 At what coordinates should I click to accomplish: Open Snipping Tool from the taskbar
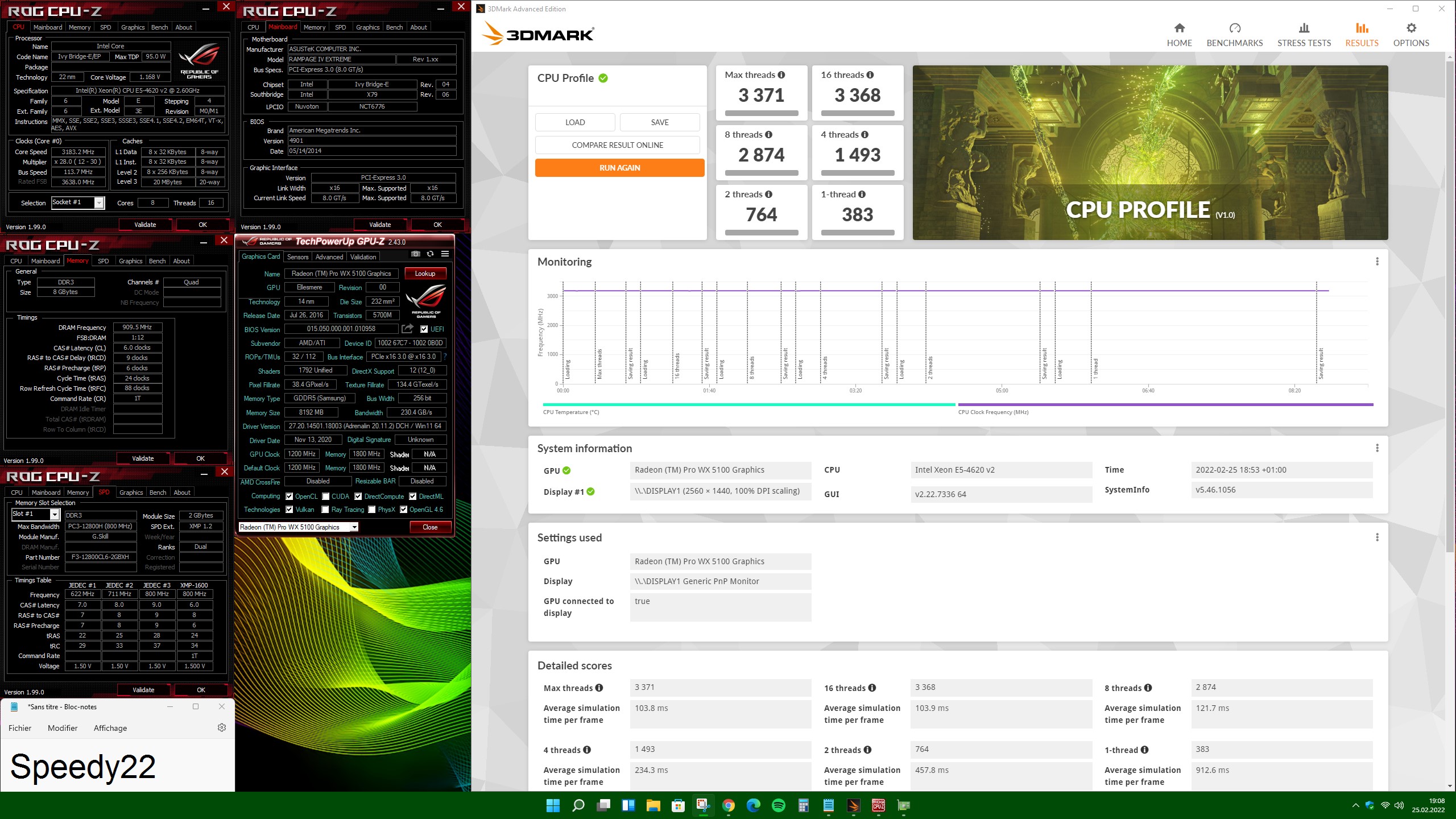pyautogui.click(x=703, y=805)
